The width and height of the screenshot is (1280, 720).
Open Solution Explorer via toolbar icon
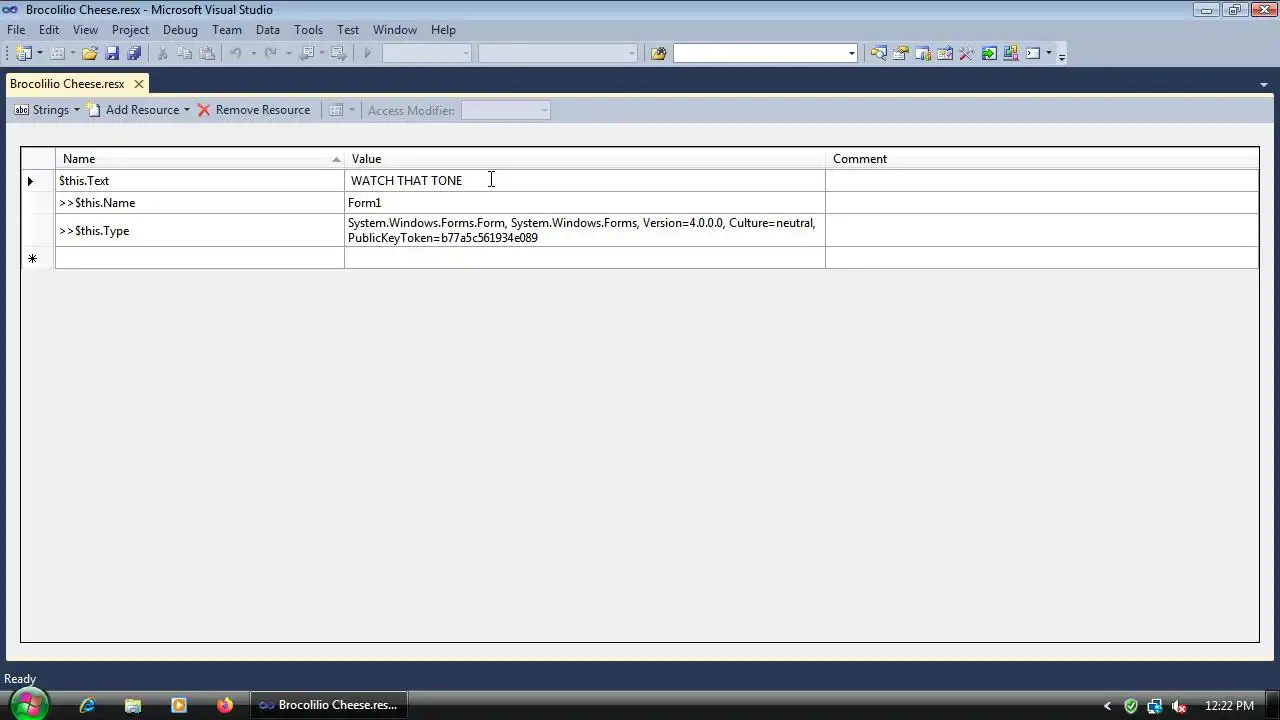pos(878,53)
